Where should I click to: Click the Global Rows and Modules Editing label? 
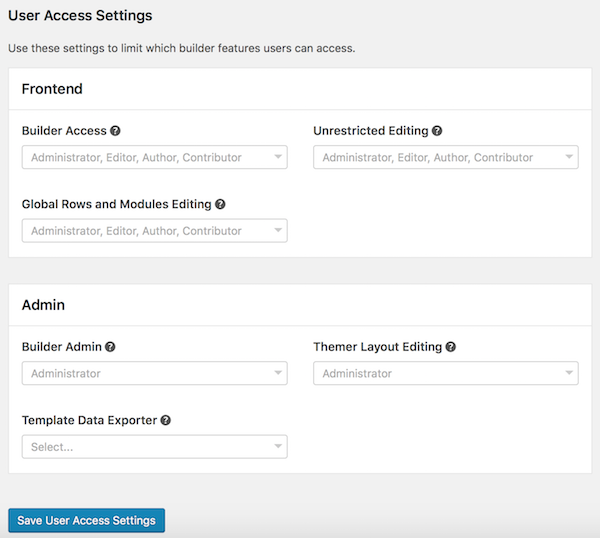coord(117,204)
